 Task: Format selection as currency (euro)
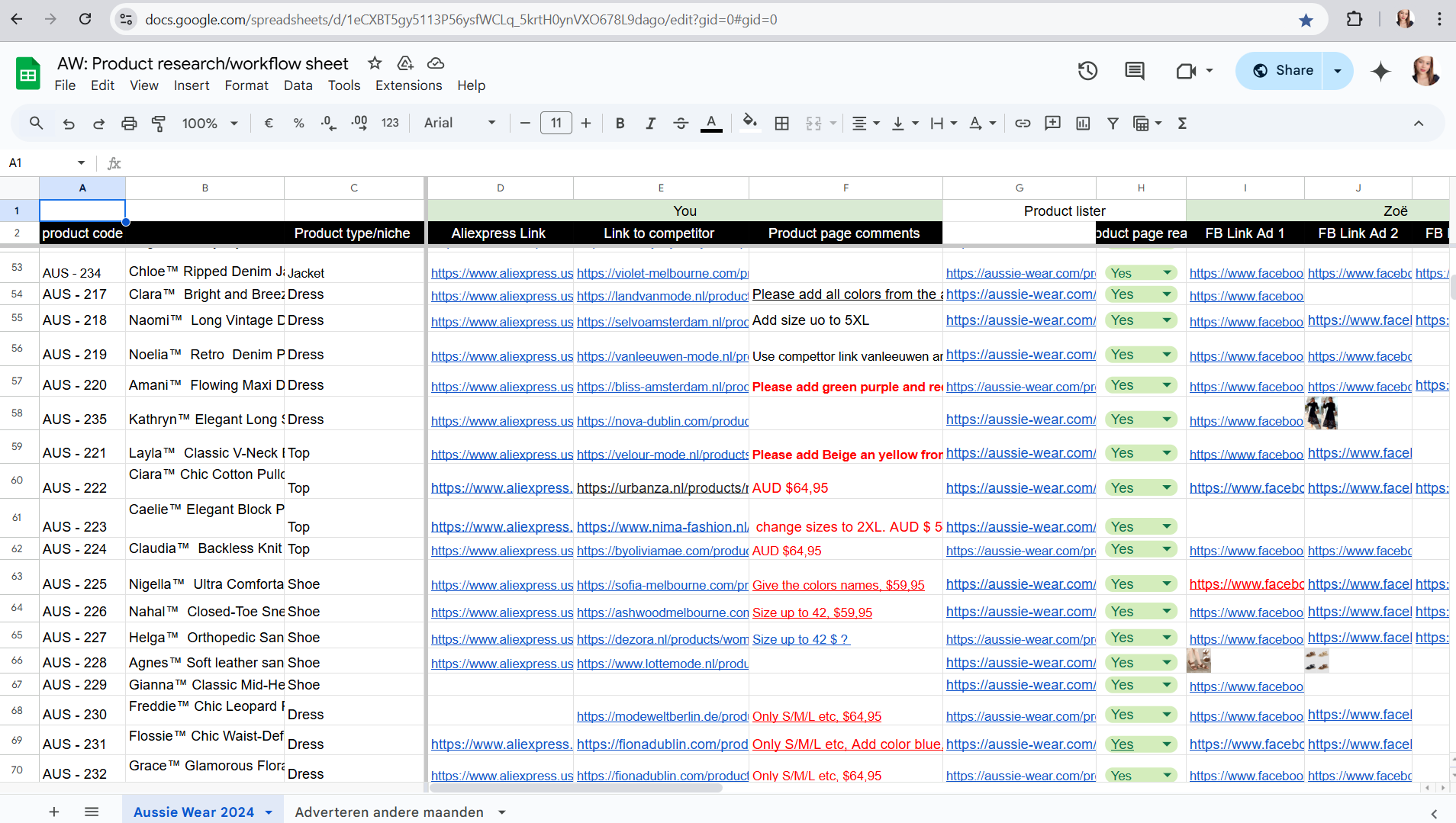pos(269,123)
